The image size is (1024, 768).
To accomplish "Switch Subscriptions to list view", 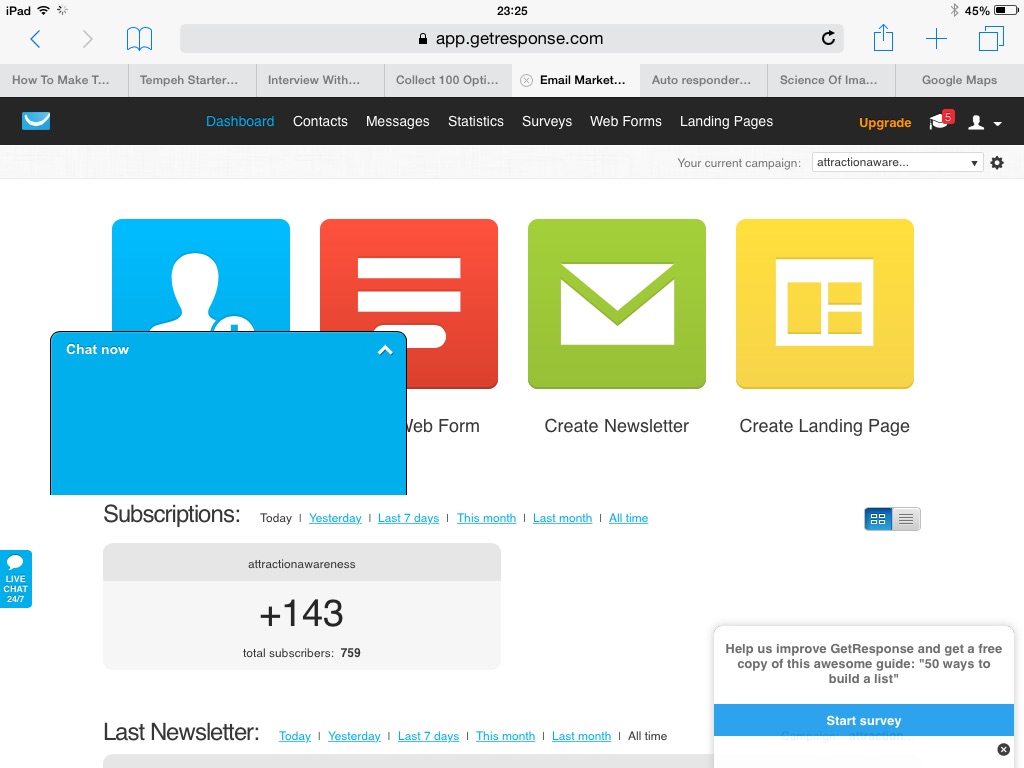I will pos(906,519).
